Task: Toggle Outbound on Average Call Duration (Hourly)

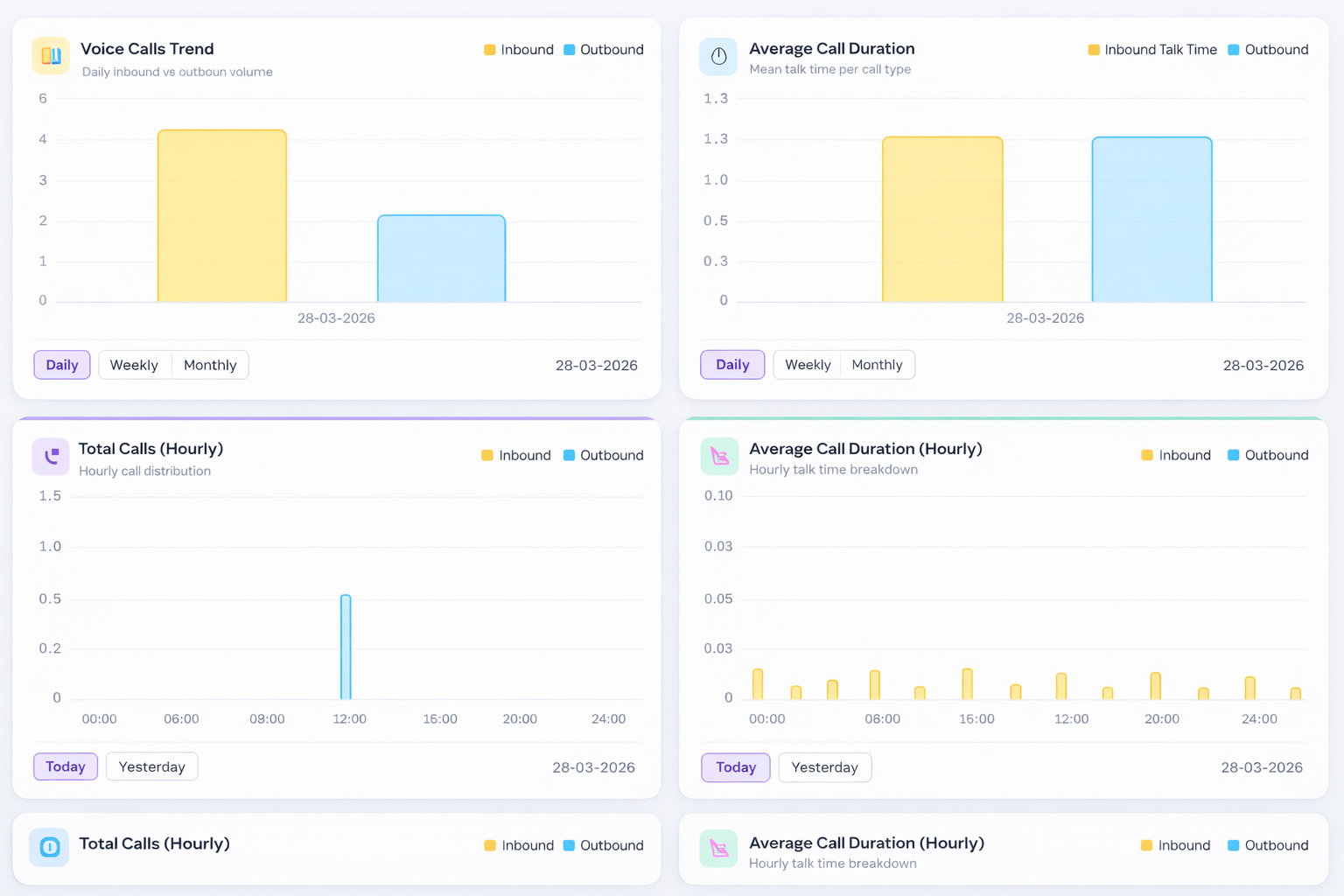Action: point(1267,455)
